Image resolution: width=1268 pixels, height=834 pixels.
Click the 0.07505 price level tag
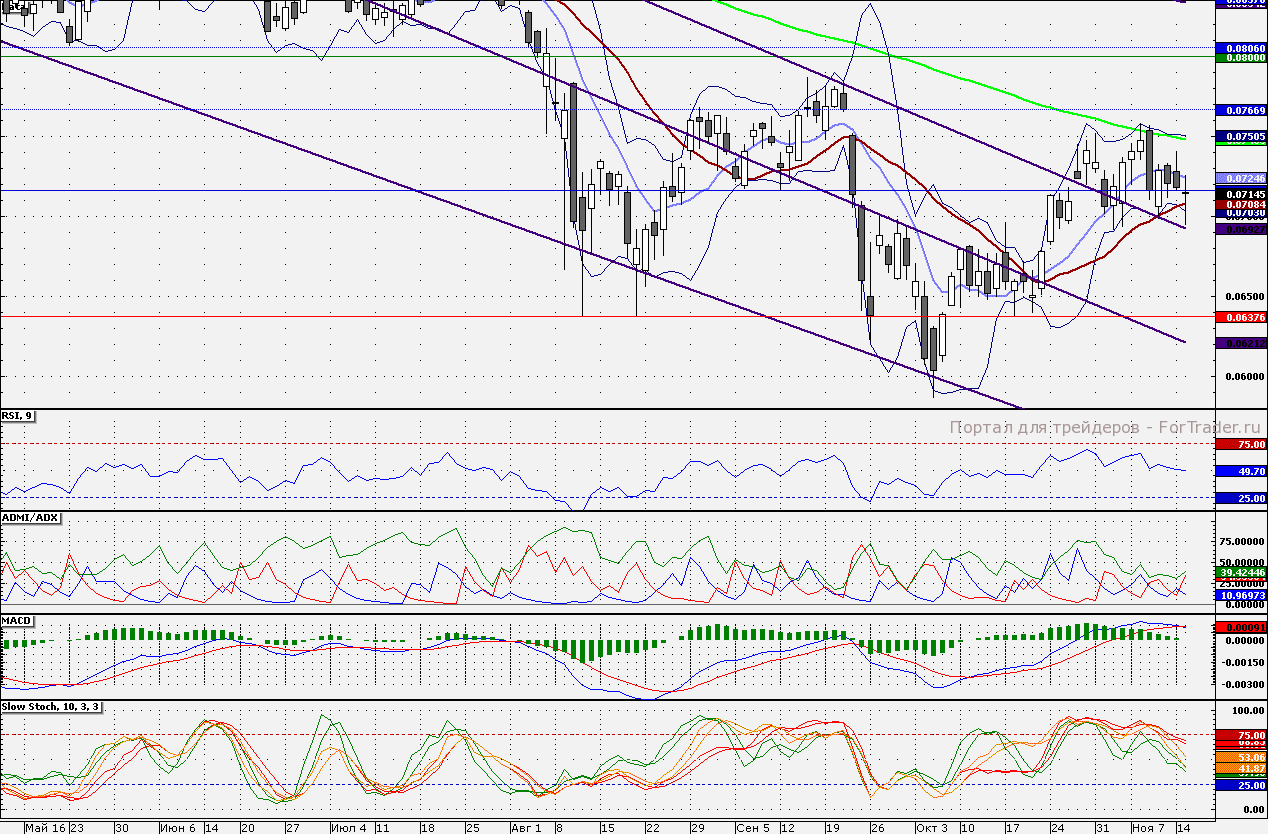(x=1241, y=136)
